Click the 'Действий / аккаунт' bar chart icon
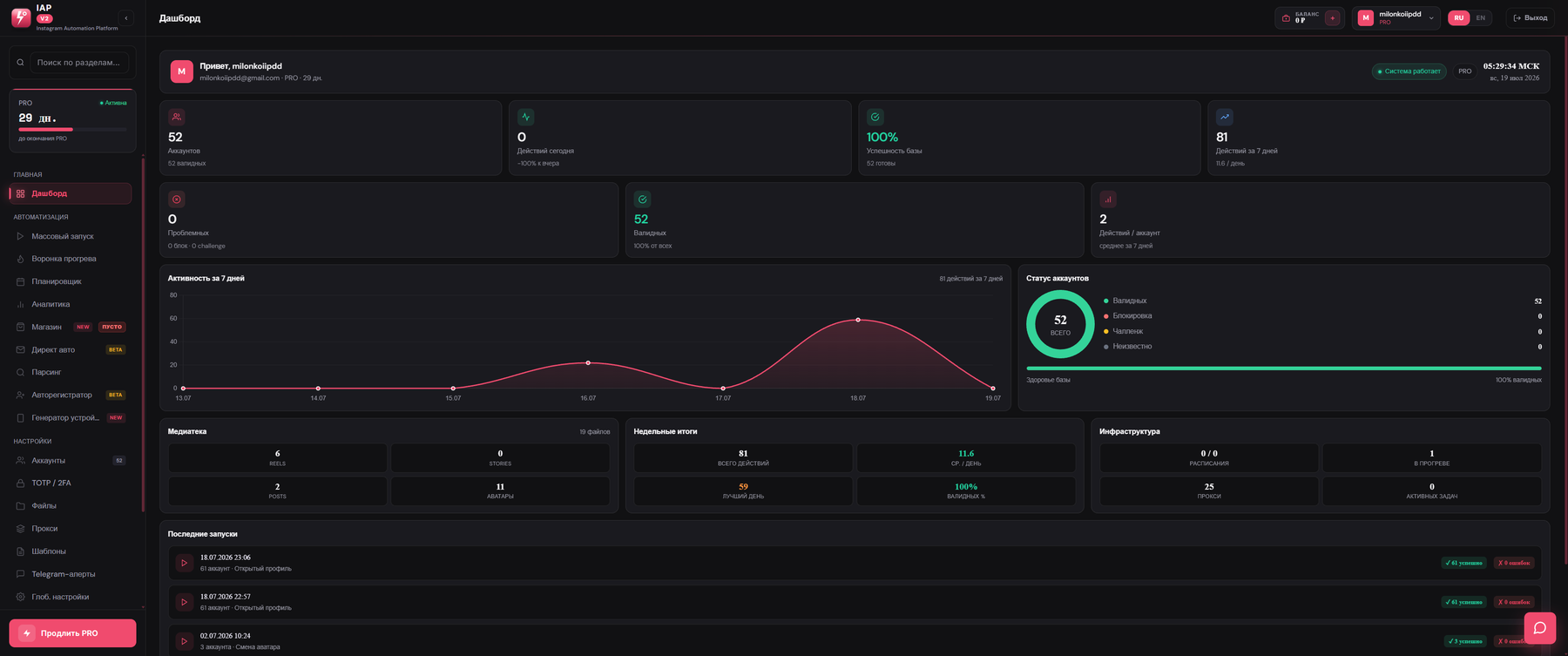 [1107, 199]
